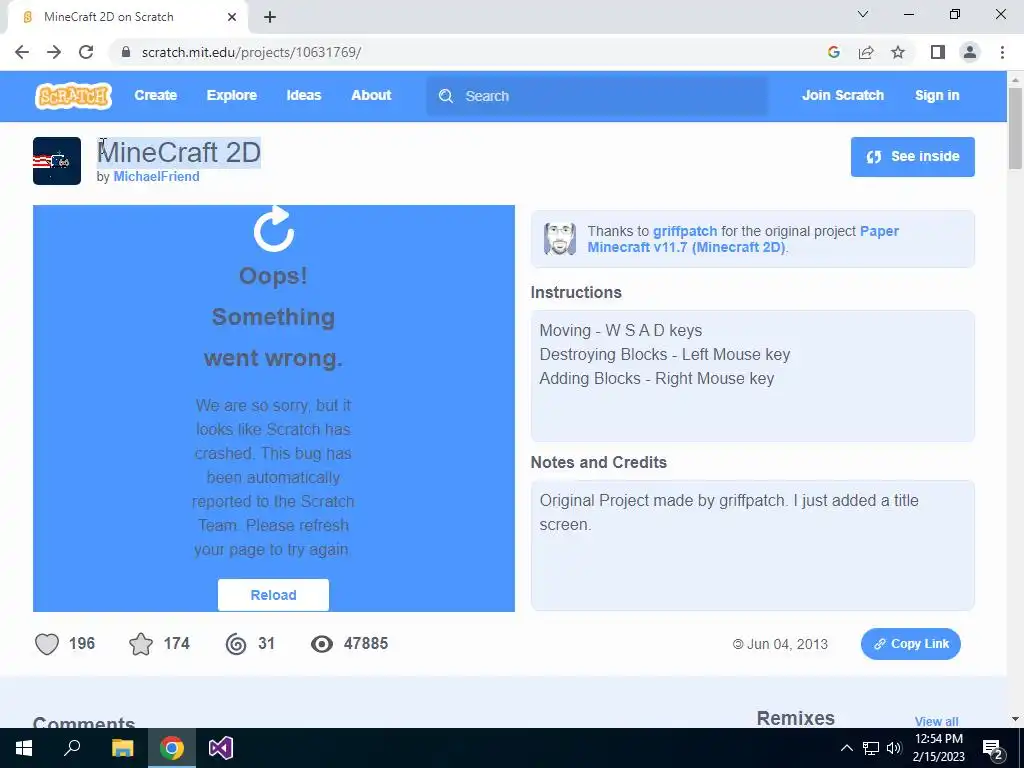
Task: Bookmark this tab with the star icon
Action: (x=898, y=52)
